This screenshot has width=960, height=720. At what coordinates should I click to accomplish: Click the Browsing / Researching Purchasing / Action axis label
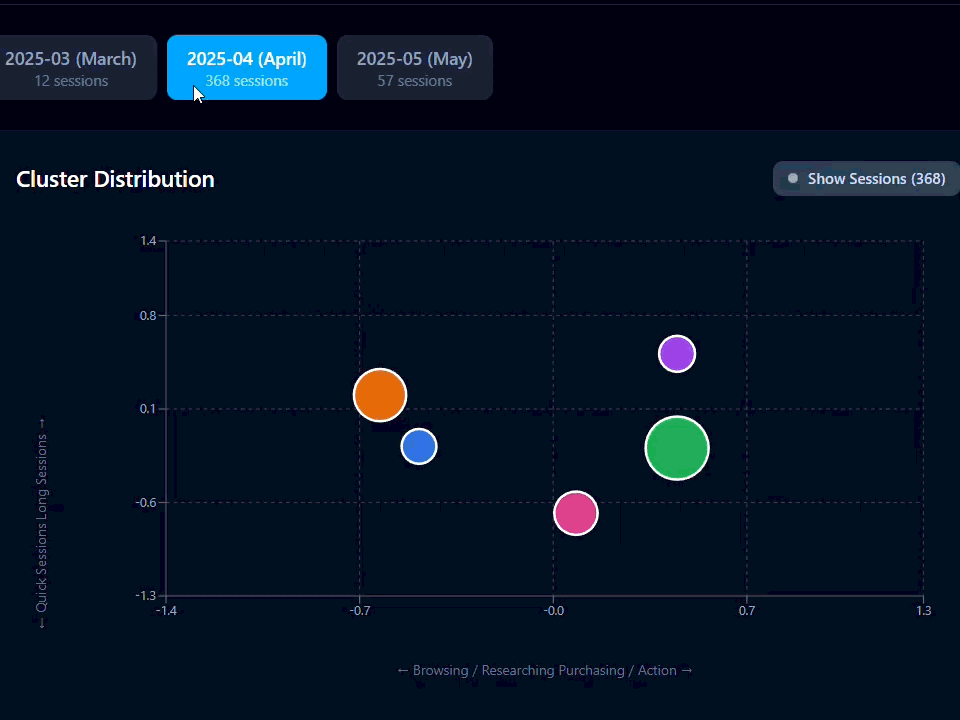click(x=545, y=670)
